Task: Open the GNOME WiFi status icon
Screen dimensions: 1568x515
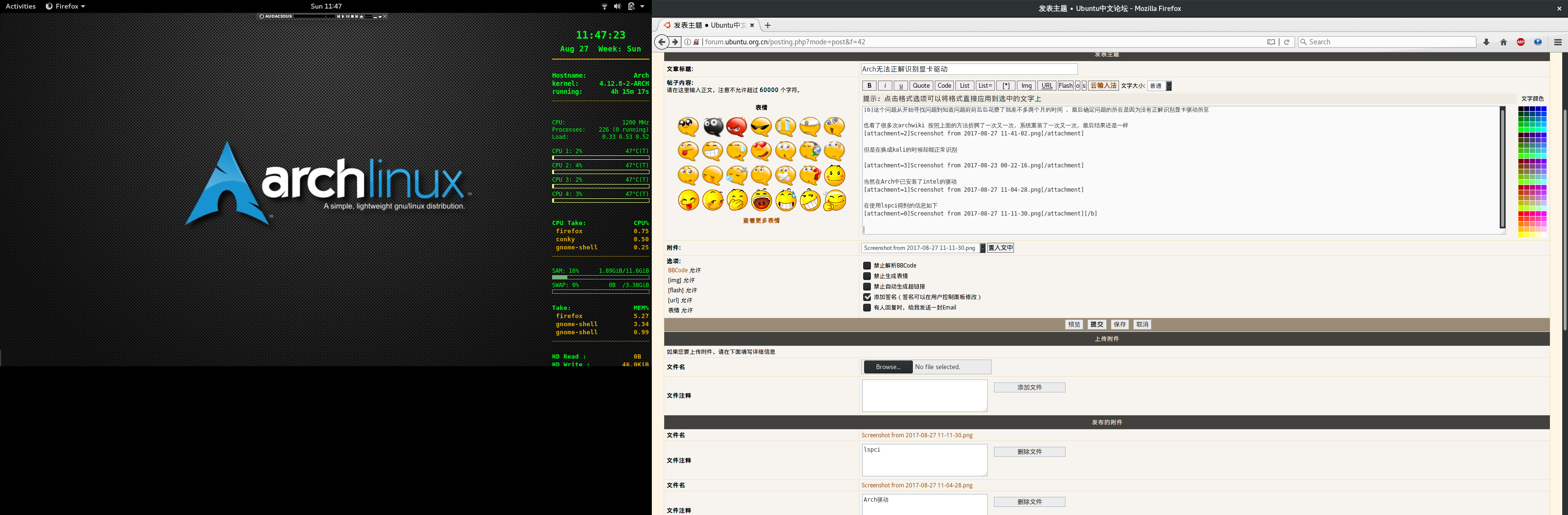Action: (605, 6)
